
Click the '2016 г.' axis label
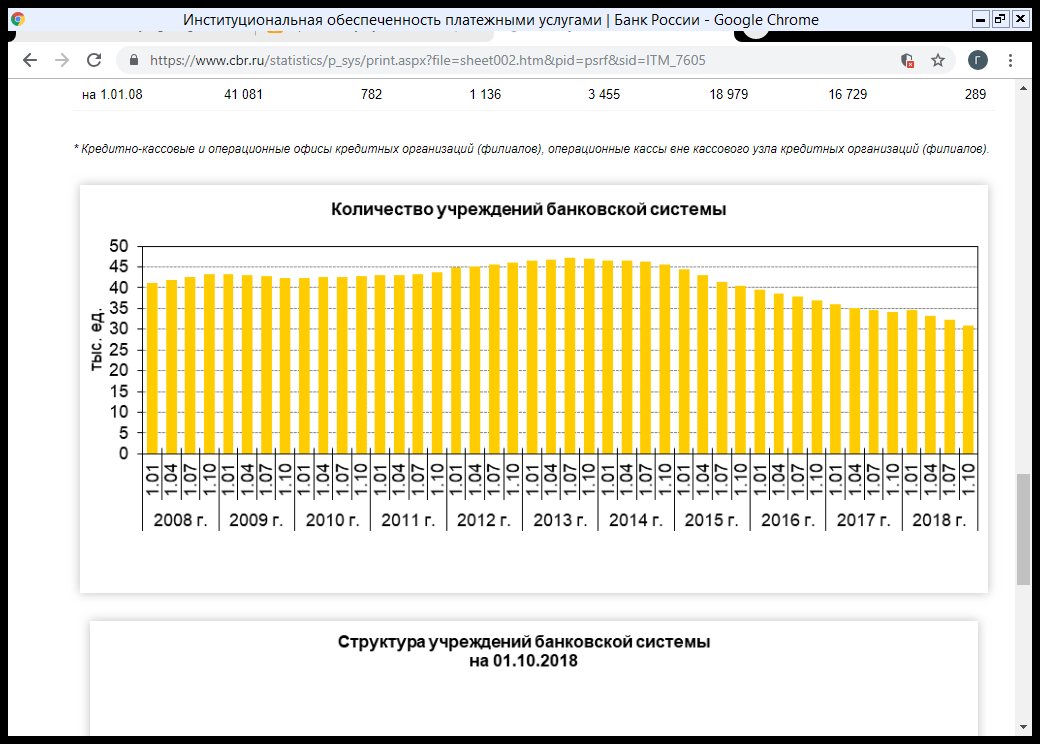(788, 521)
